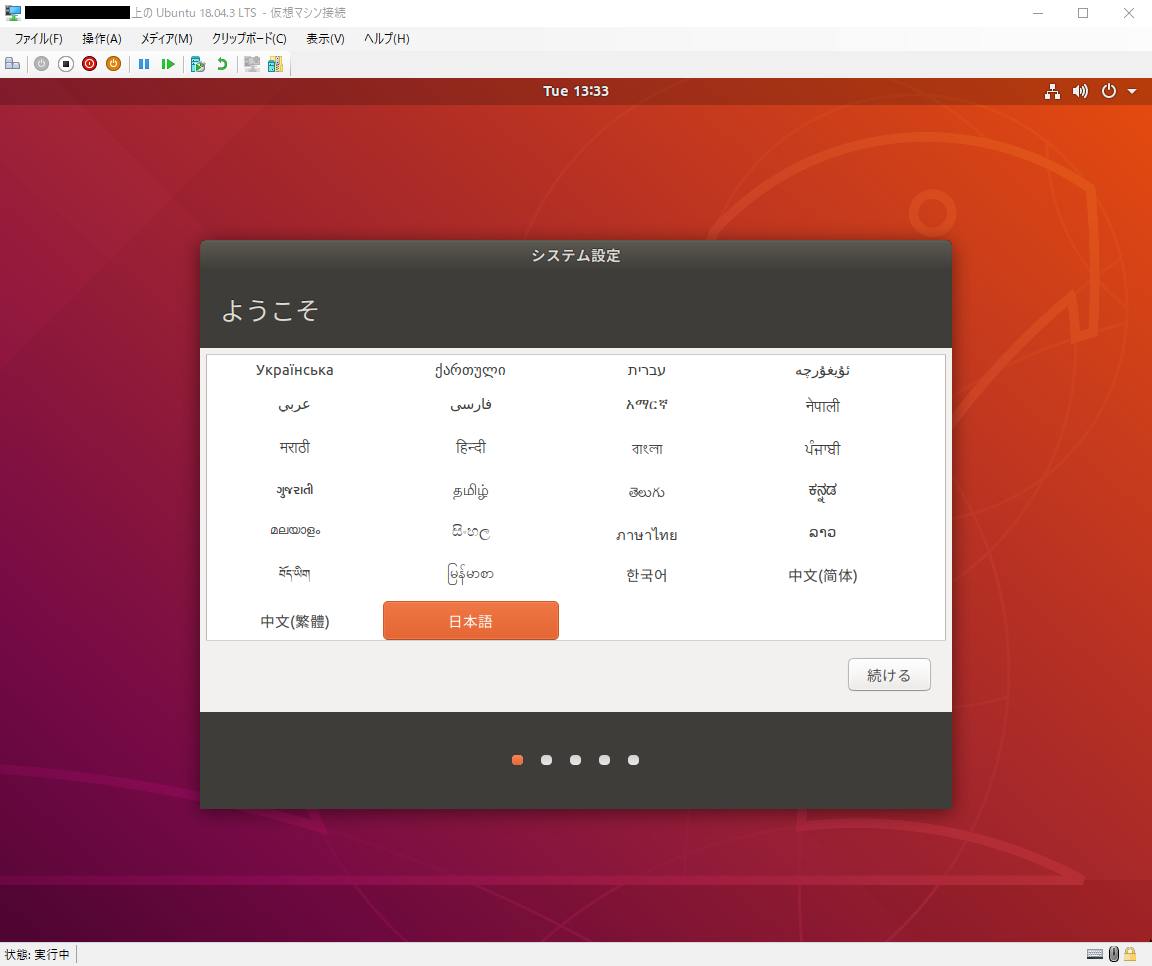The height and width of the screenshot is (966, 1152).
Task: Open the メディア(M) menu
Action: tap(167, 39)
